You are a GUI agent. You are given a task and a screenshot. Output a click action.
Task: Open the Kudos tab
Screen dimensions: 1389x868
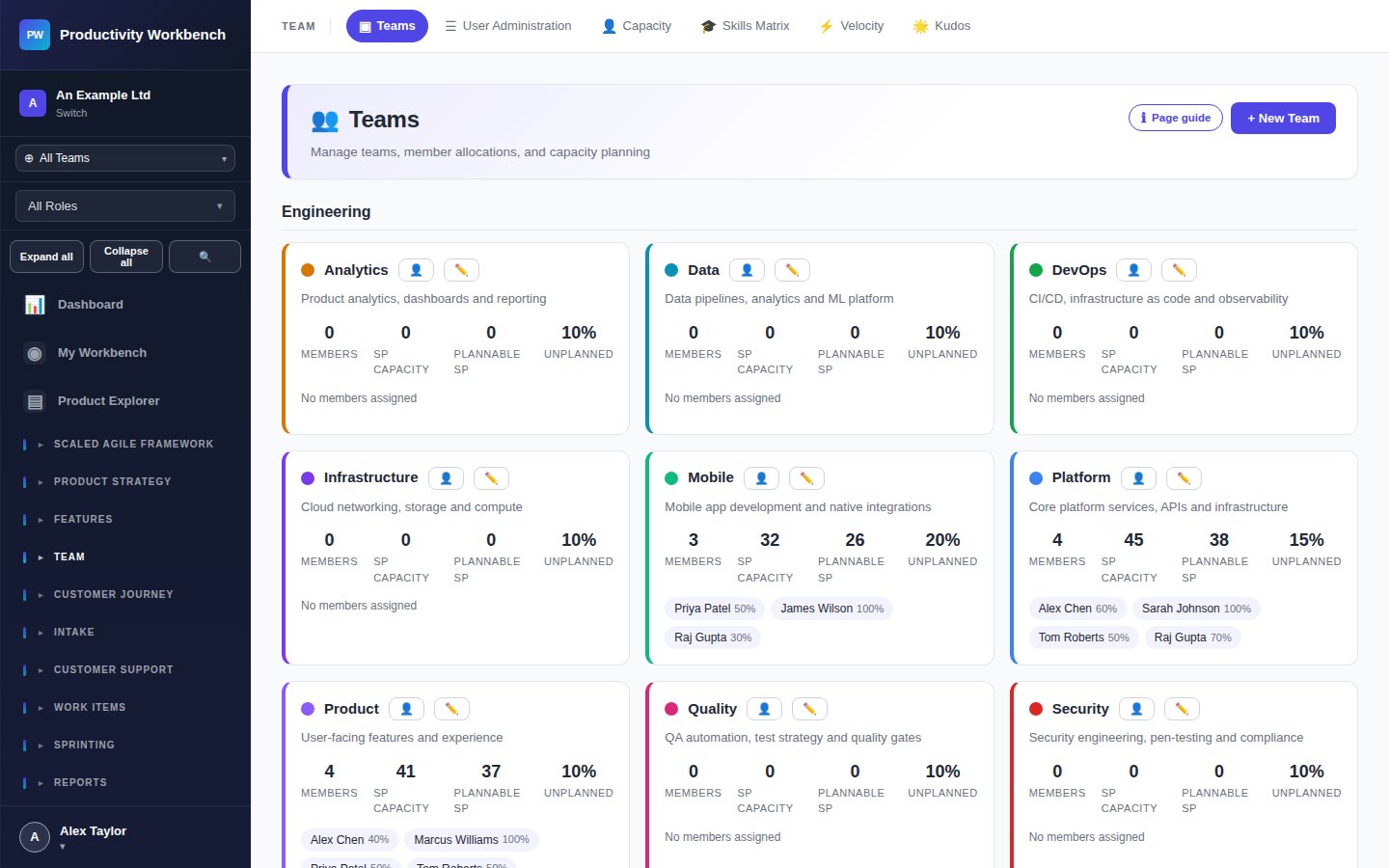pyautogui.click(x=941, y=26)
